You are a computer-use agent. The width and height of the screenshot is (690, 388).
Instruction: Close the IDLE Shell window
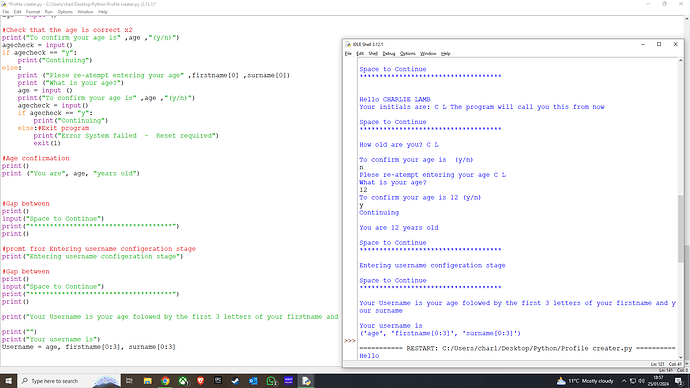point(675,44)
